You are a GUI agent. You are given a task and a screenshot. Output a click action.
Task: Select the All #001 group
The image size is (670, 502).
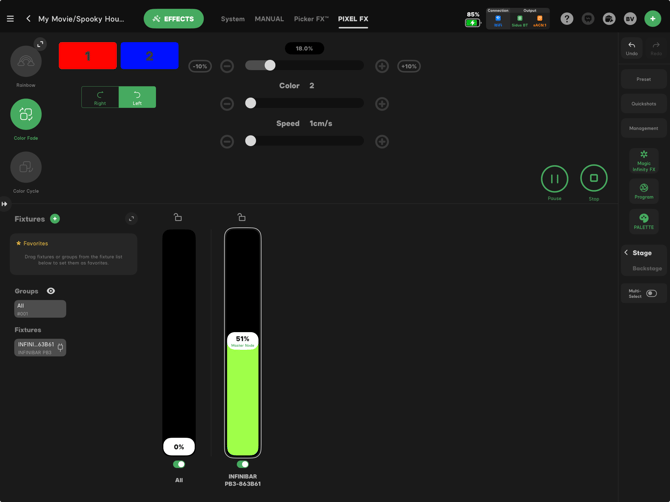coord(40,309)
